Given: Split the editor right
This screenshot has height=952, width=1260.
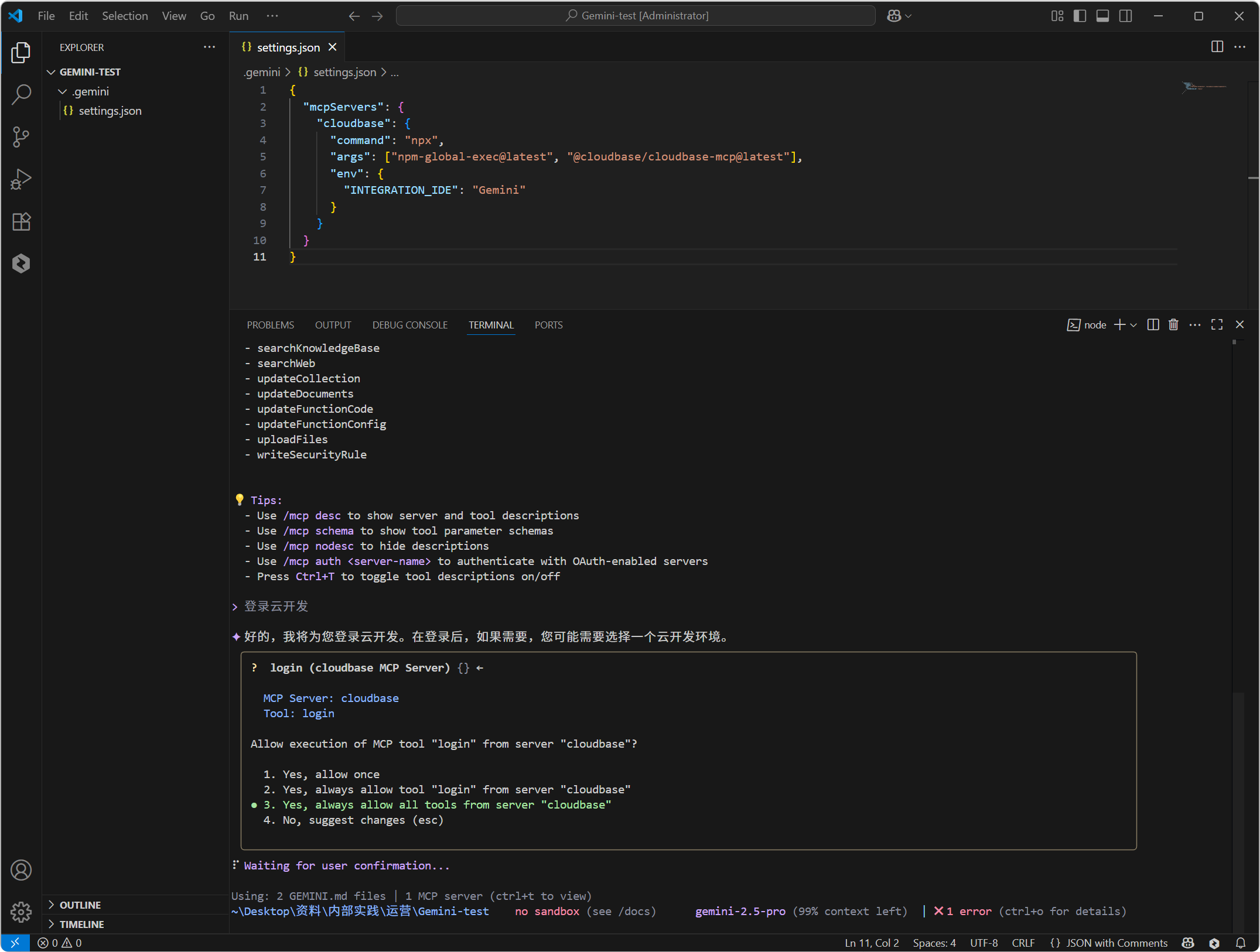Looking at the screenshot, I should tap(1217, 47).
